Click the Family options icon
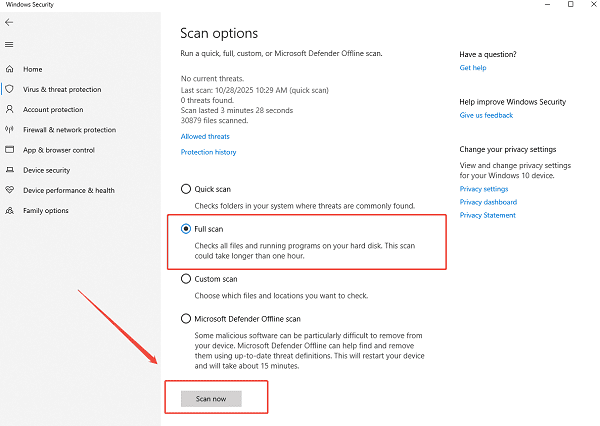 pyautogui.click(x=10, y=211)
